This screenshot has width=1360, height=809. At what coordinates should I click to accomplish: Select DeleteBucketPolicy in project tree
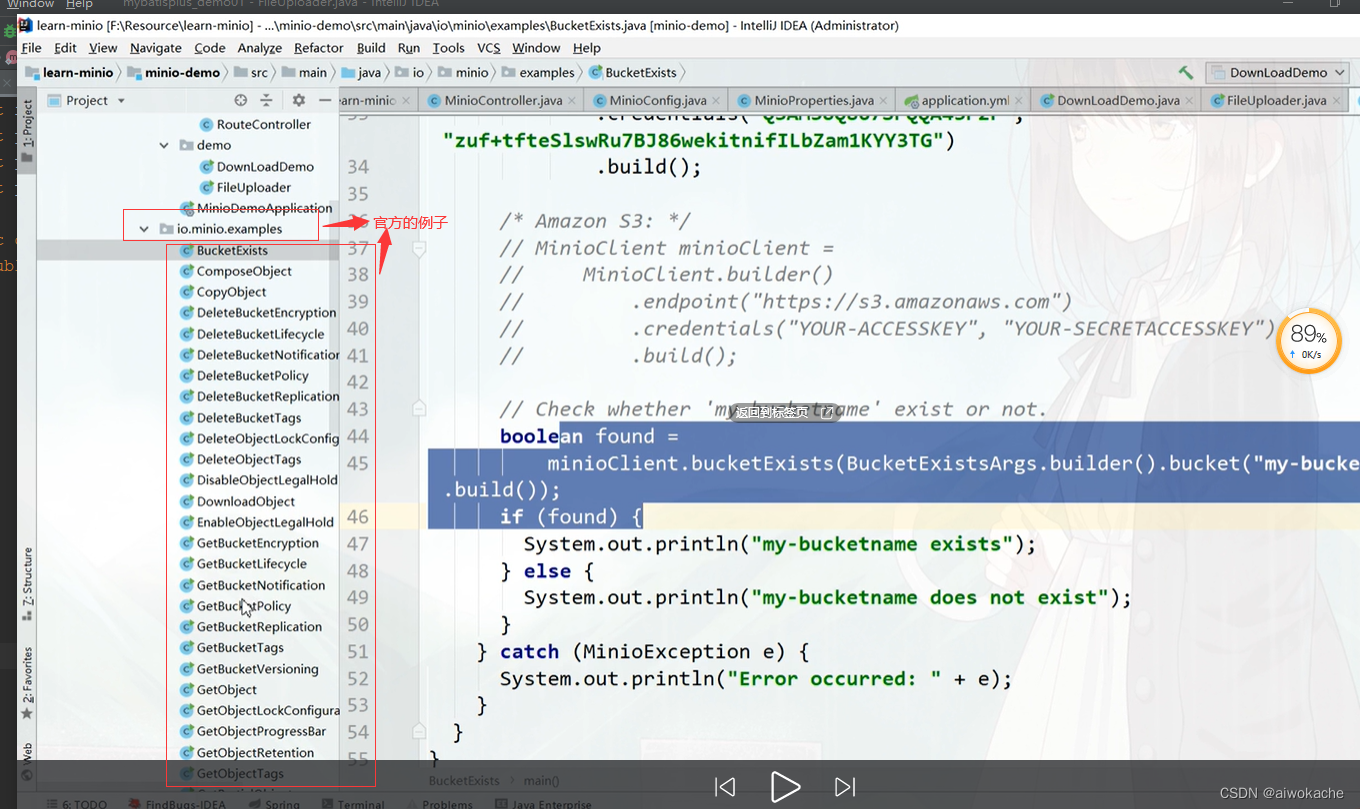(x=252, y=375)
